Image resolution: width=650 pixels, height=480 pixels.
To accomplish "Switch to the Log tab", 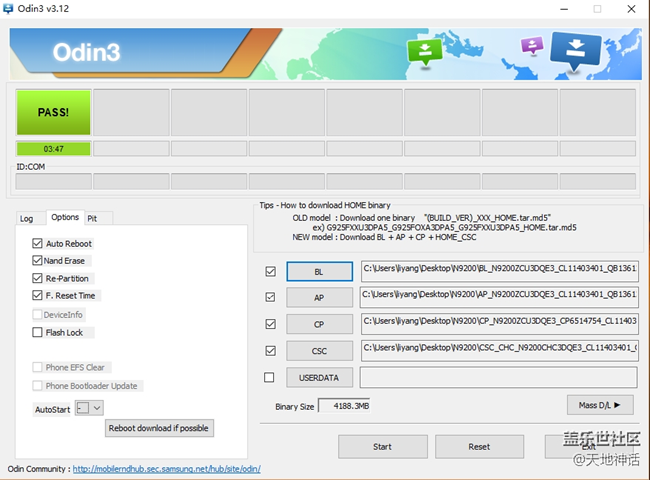I will pos(27,218).
